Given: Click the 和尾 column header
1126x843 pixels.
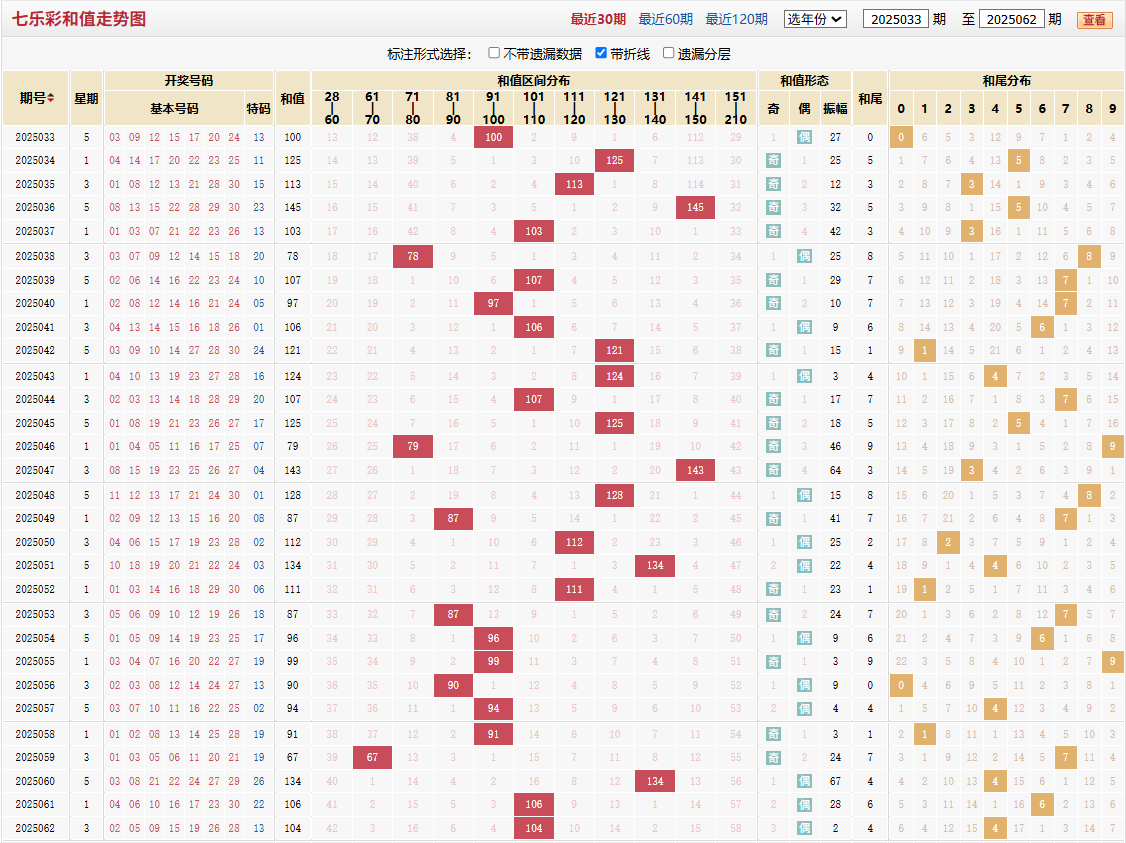Looking at the screenshot, I should 870,98.
